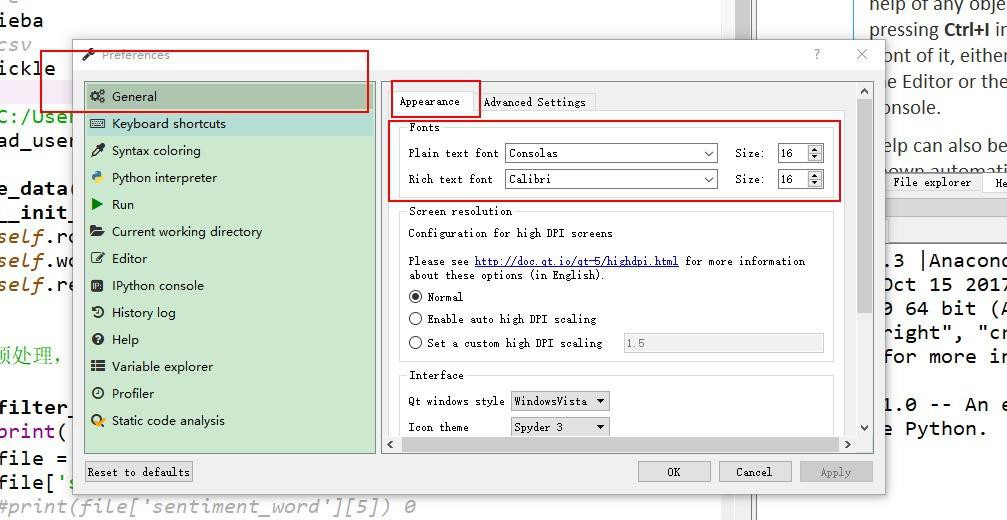Click the Variable explorer table icon
This screenshot has width=1007, height=520.
(x=98, y=367)
